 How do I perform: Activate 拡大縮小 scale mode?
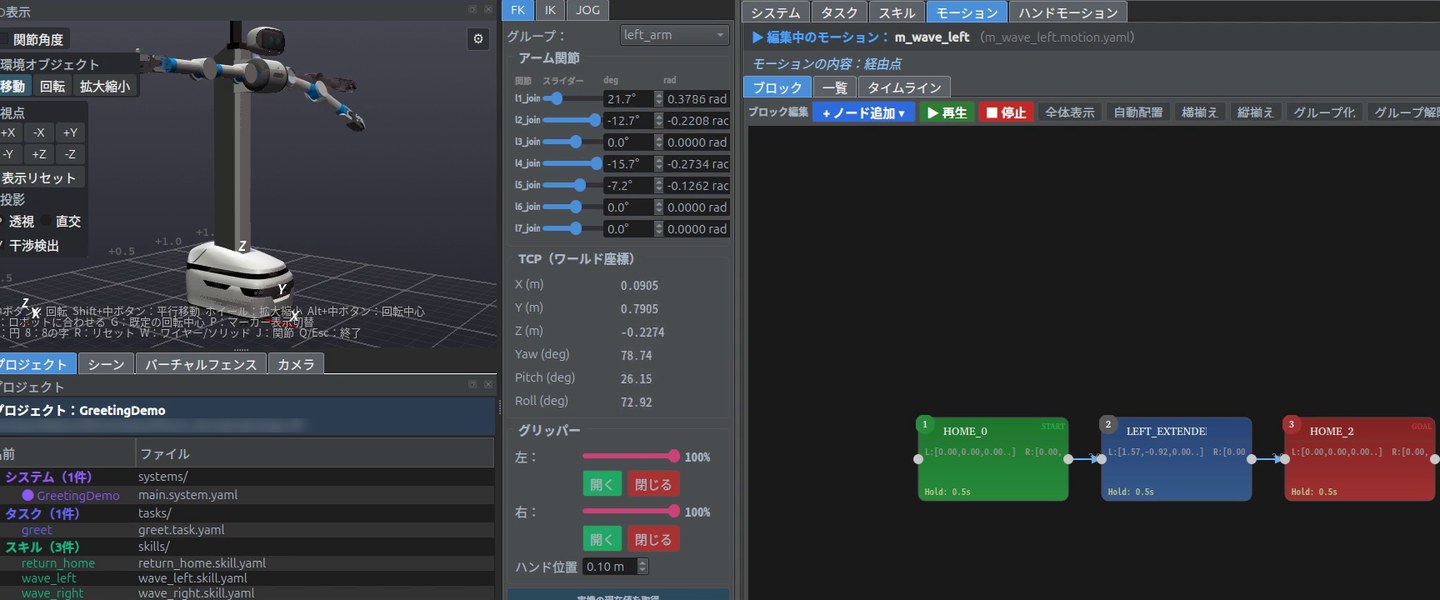(105, 86)
